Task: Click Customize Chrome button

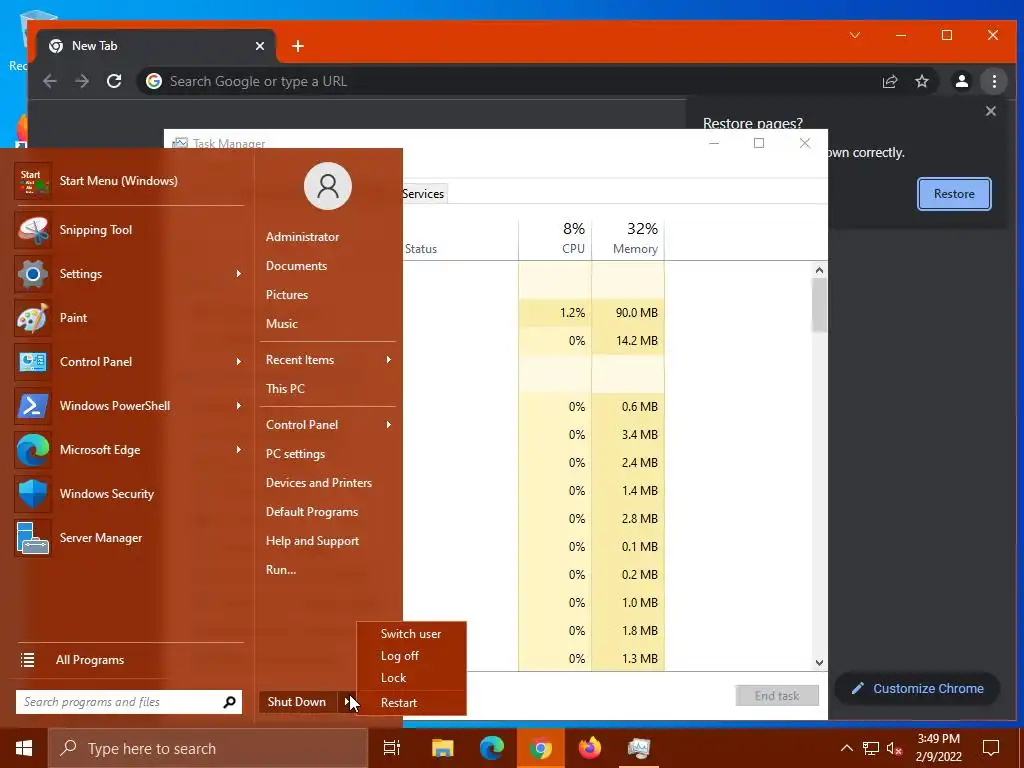Action: (917, 688)
